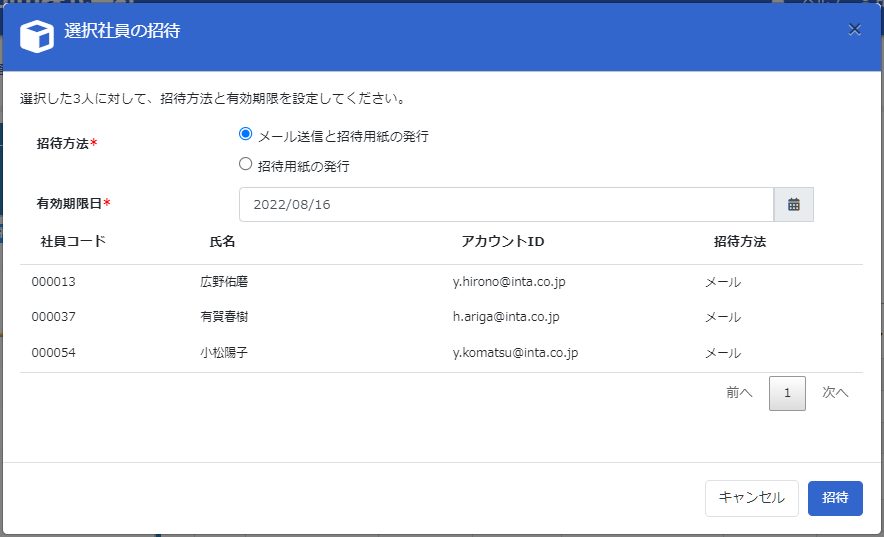Go to previous page with 前へ
This screenshot has width=884, height=537.
coord(739,393)
